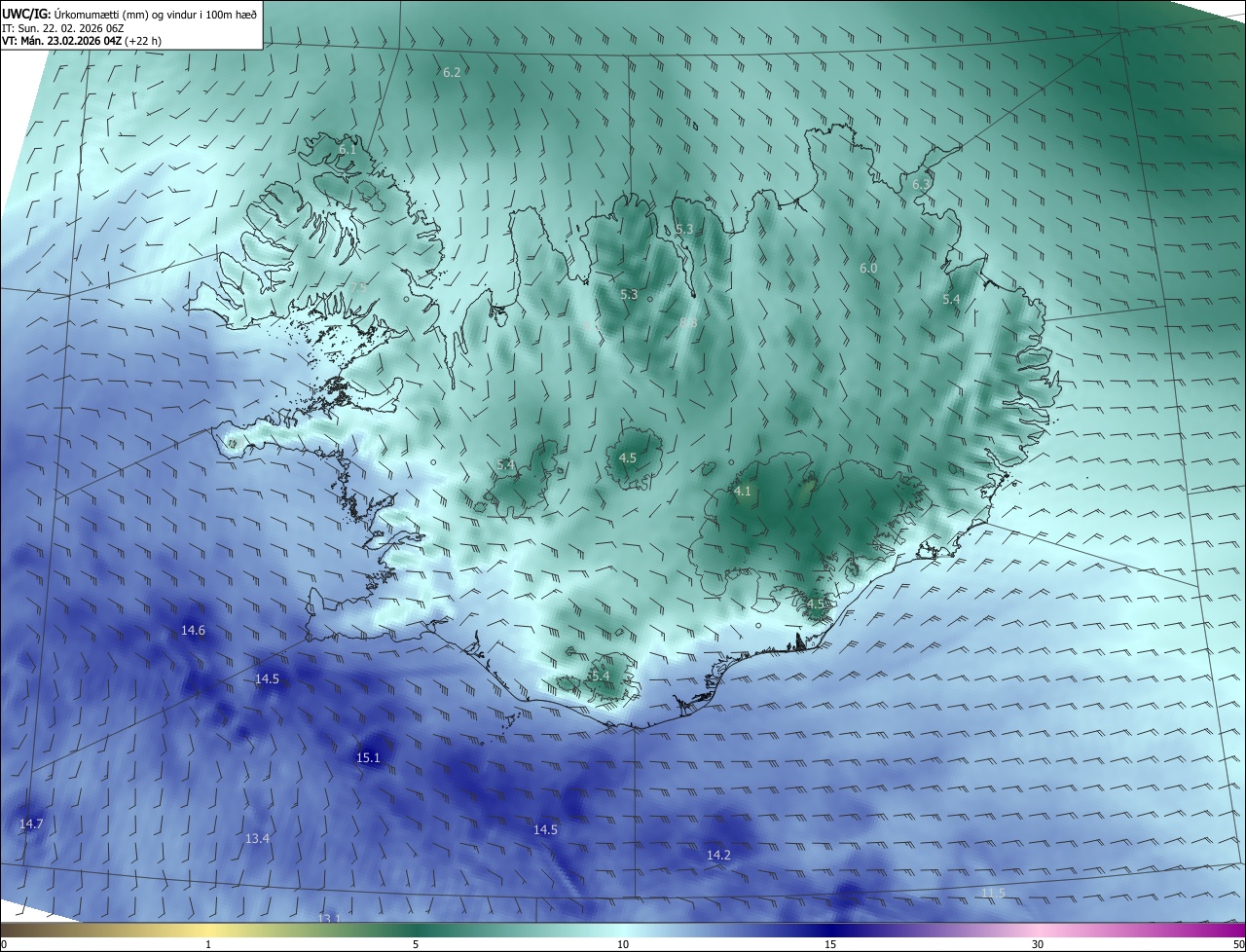Screen dimensions: 1246x952
Task: Click the 15.1 maximum value label
Action: point(368,757)
